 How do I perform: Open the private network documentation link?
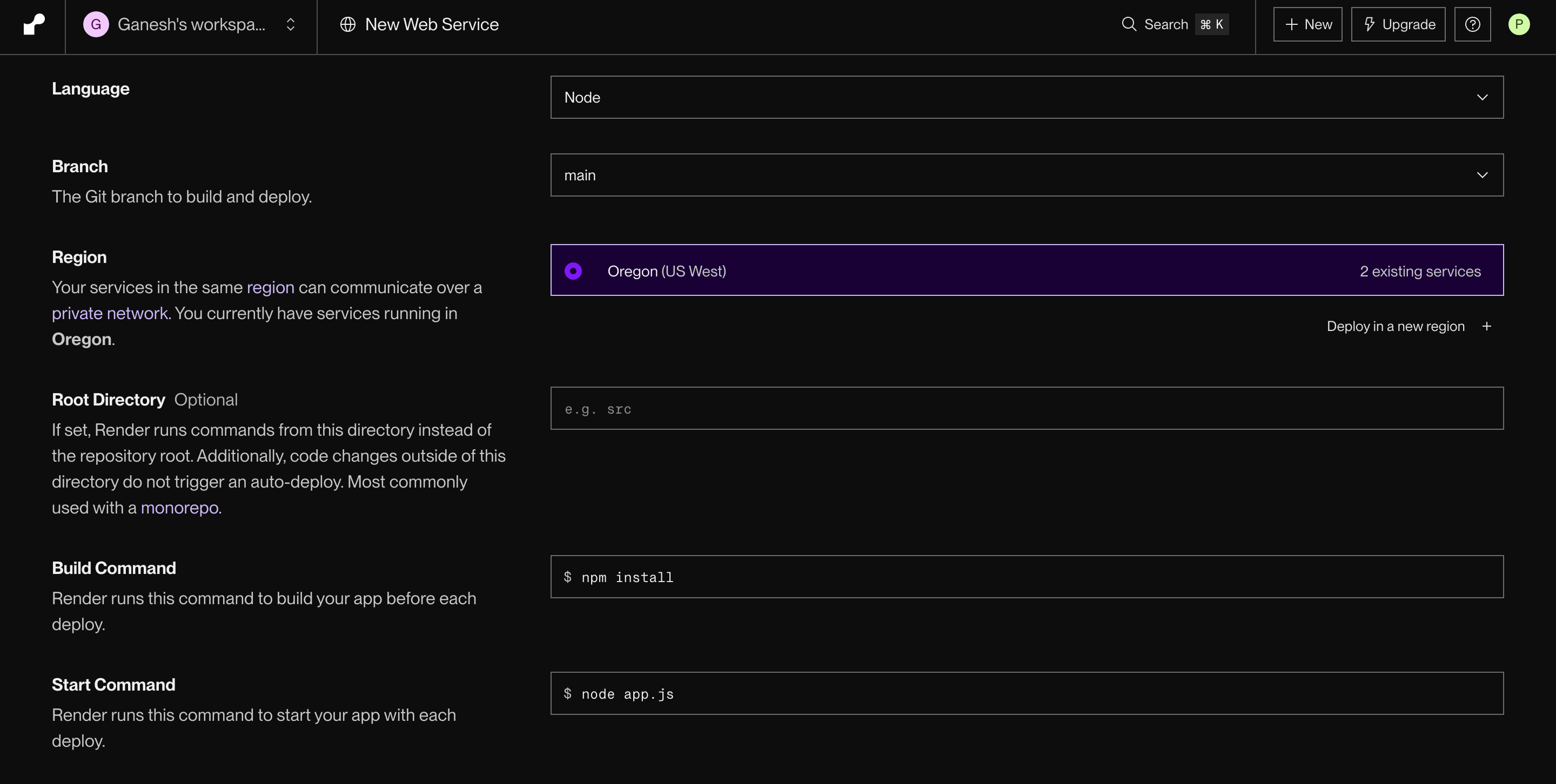pos(110,313)
